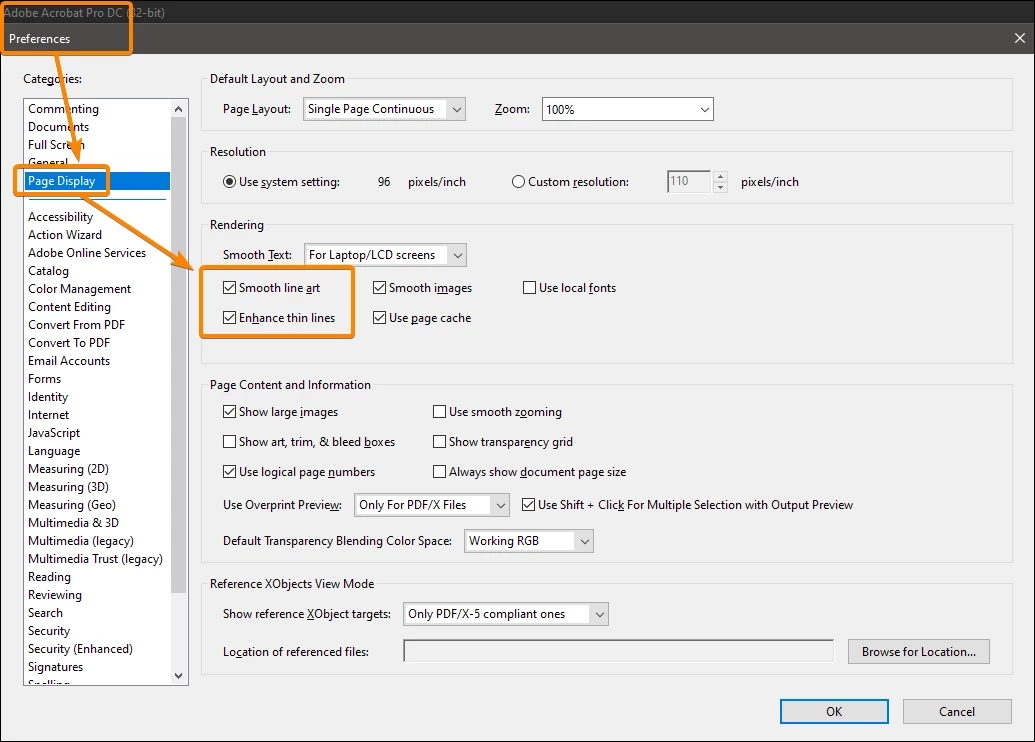
Task: Enable Show transparency grid
Action: 439,442
